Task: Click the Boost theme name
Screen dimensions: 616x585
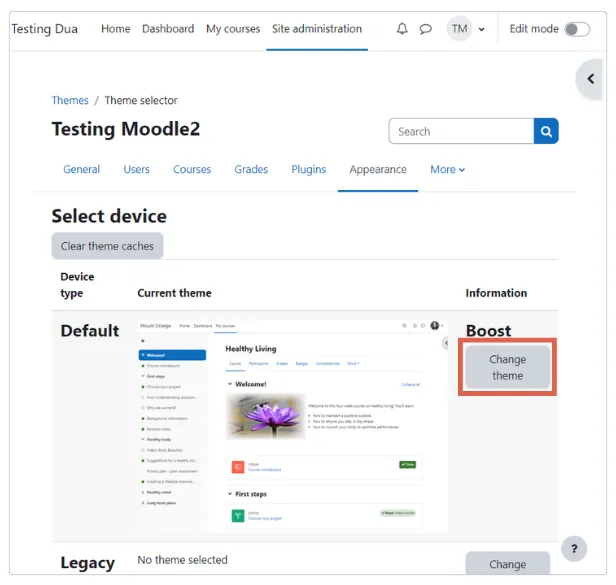Action: [x=488, y=331]
